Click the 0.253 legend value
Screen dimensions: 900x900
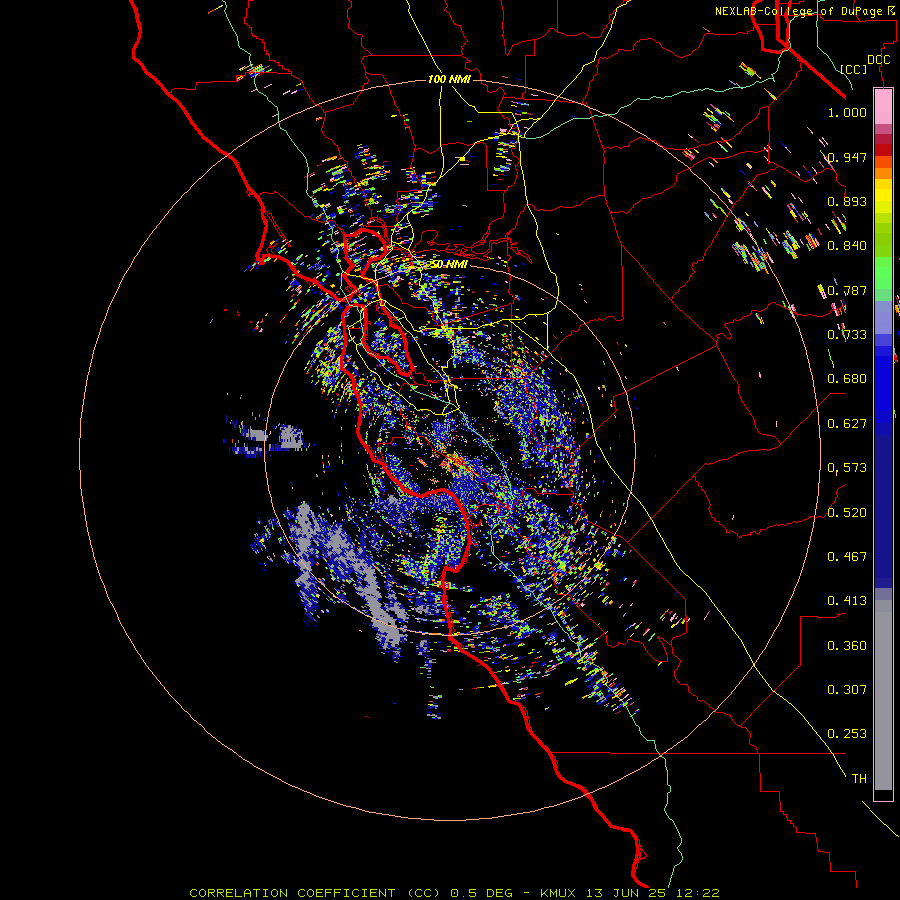click(847, 734)
